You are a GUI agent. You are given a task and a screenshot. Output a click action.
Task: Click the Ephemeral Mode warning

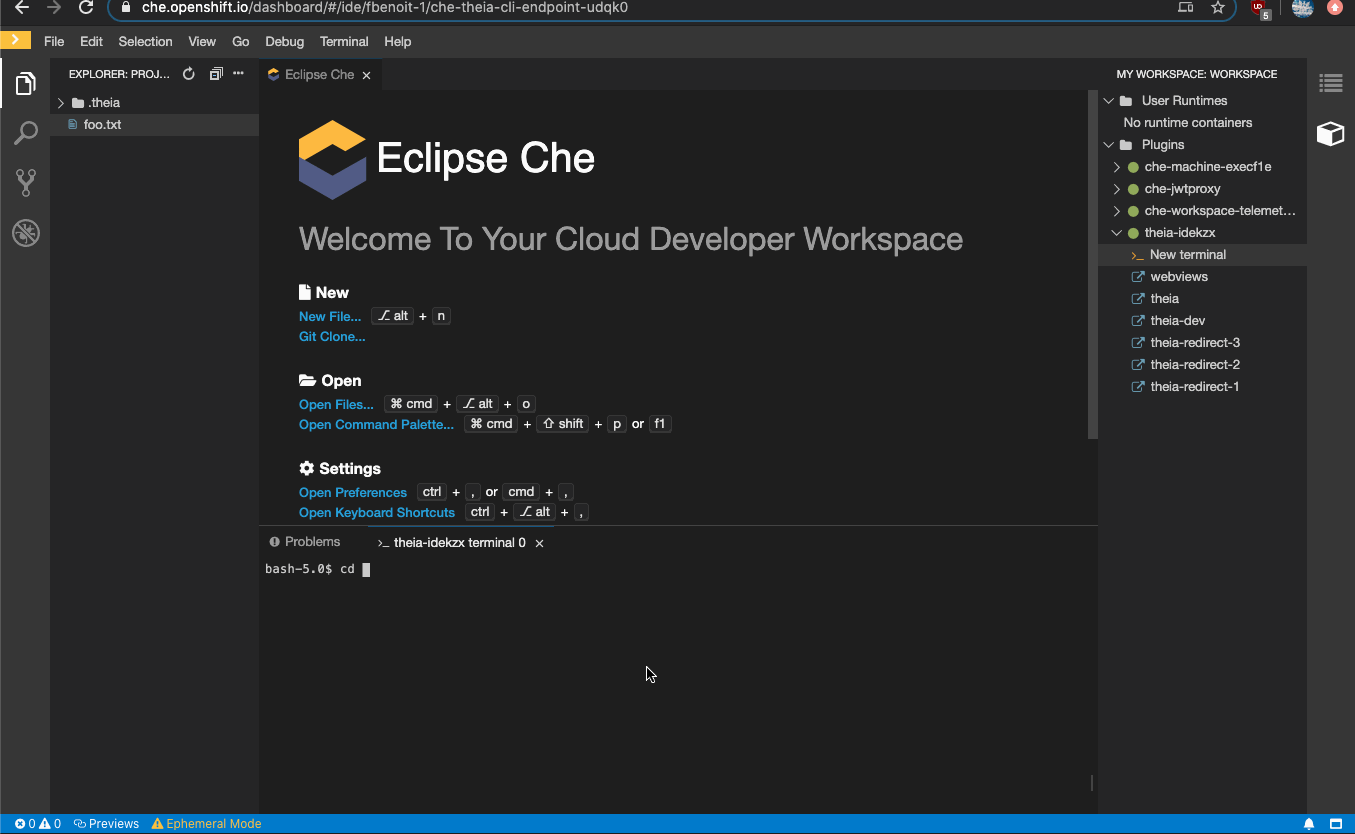pos(206,824)
